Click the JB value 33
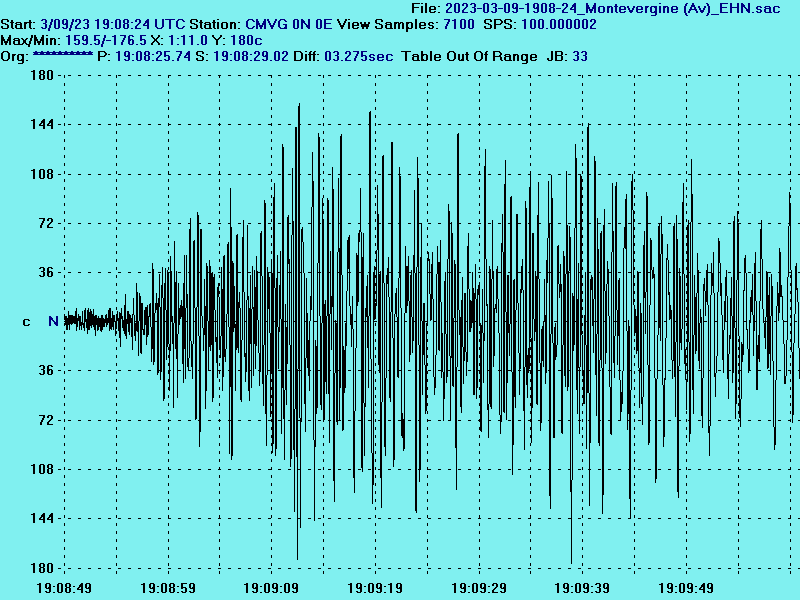The width and height of the screenshot is (800, 600). pyautogui.click(x=580, y=56)
